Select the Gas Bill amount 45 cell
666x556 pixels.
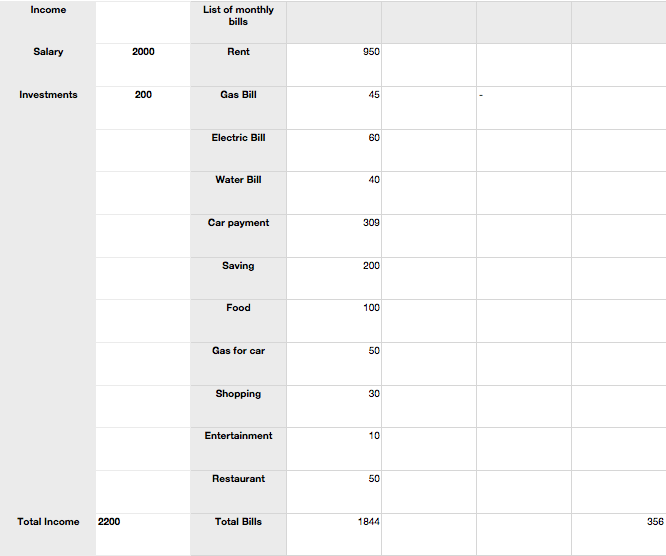click(334, 106)
